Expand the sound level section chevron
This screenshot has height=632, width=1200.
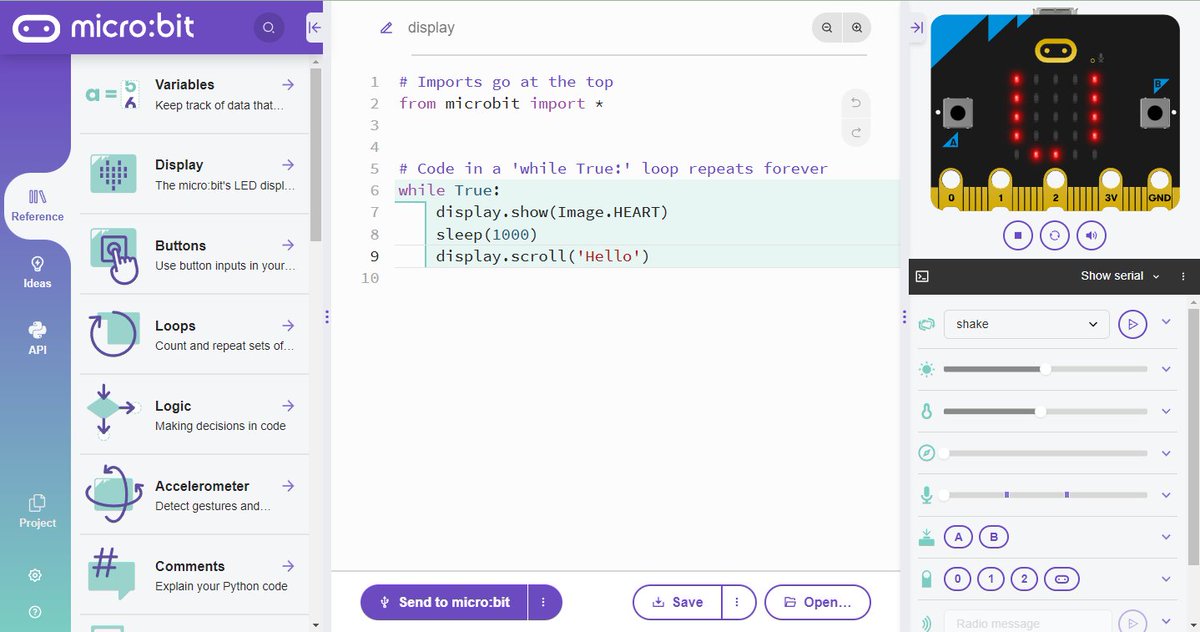tap(1166, 495)
